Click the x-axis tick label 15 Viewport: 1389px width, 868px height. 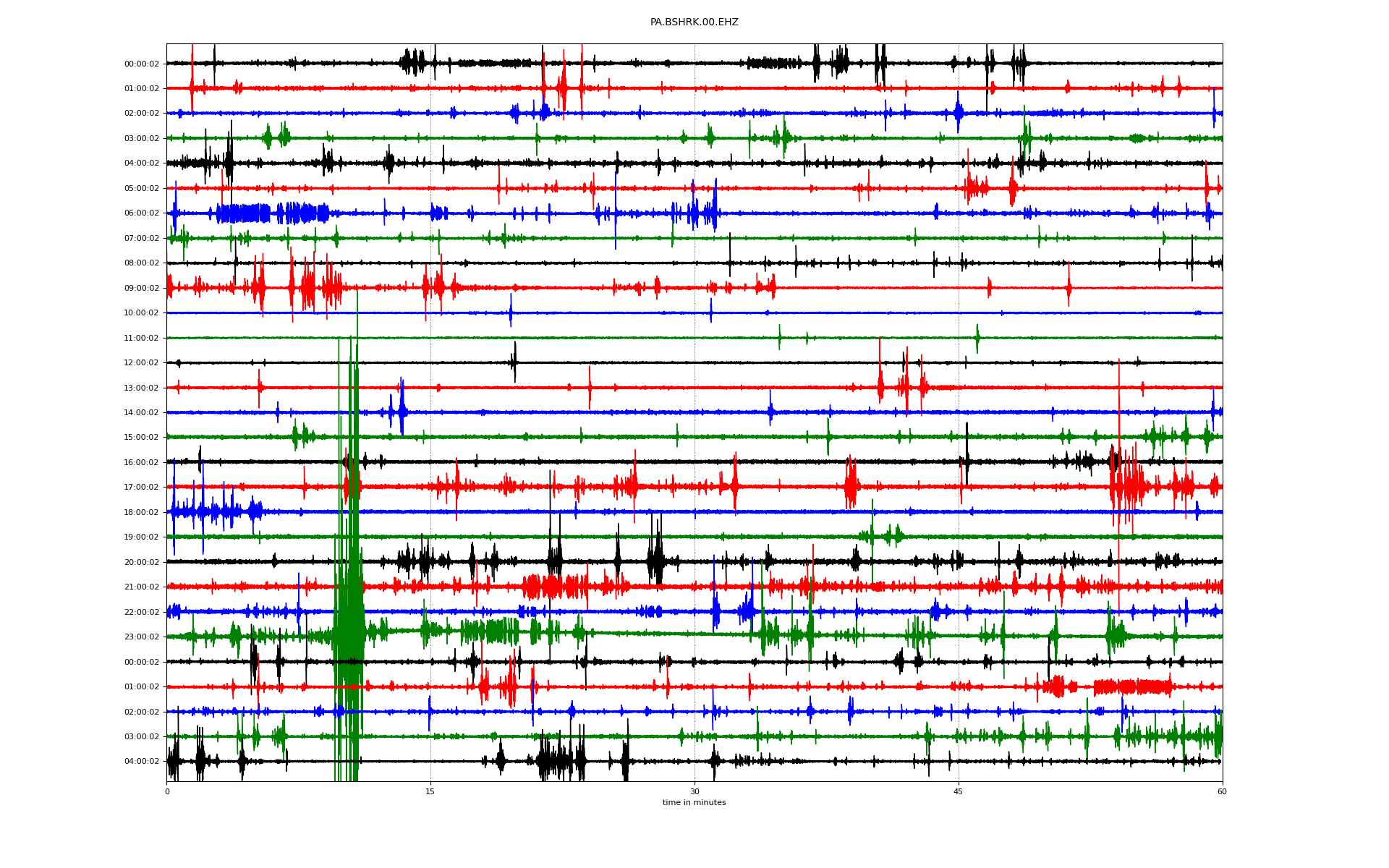pos(430,791)
